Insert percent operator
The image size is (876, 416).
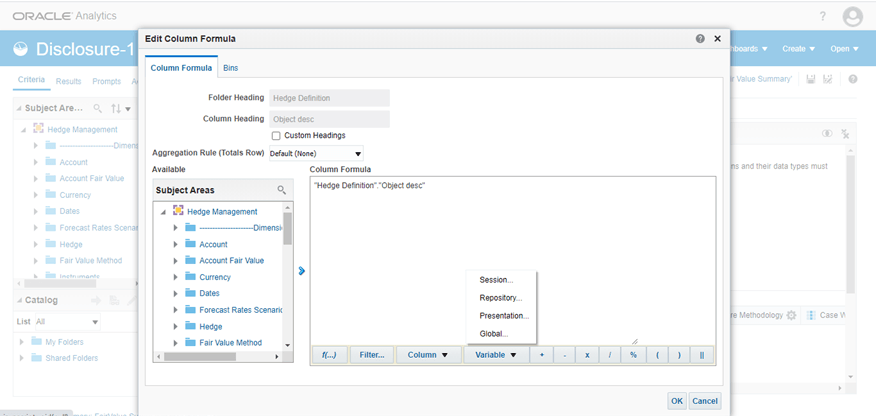click(634, 355)
